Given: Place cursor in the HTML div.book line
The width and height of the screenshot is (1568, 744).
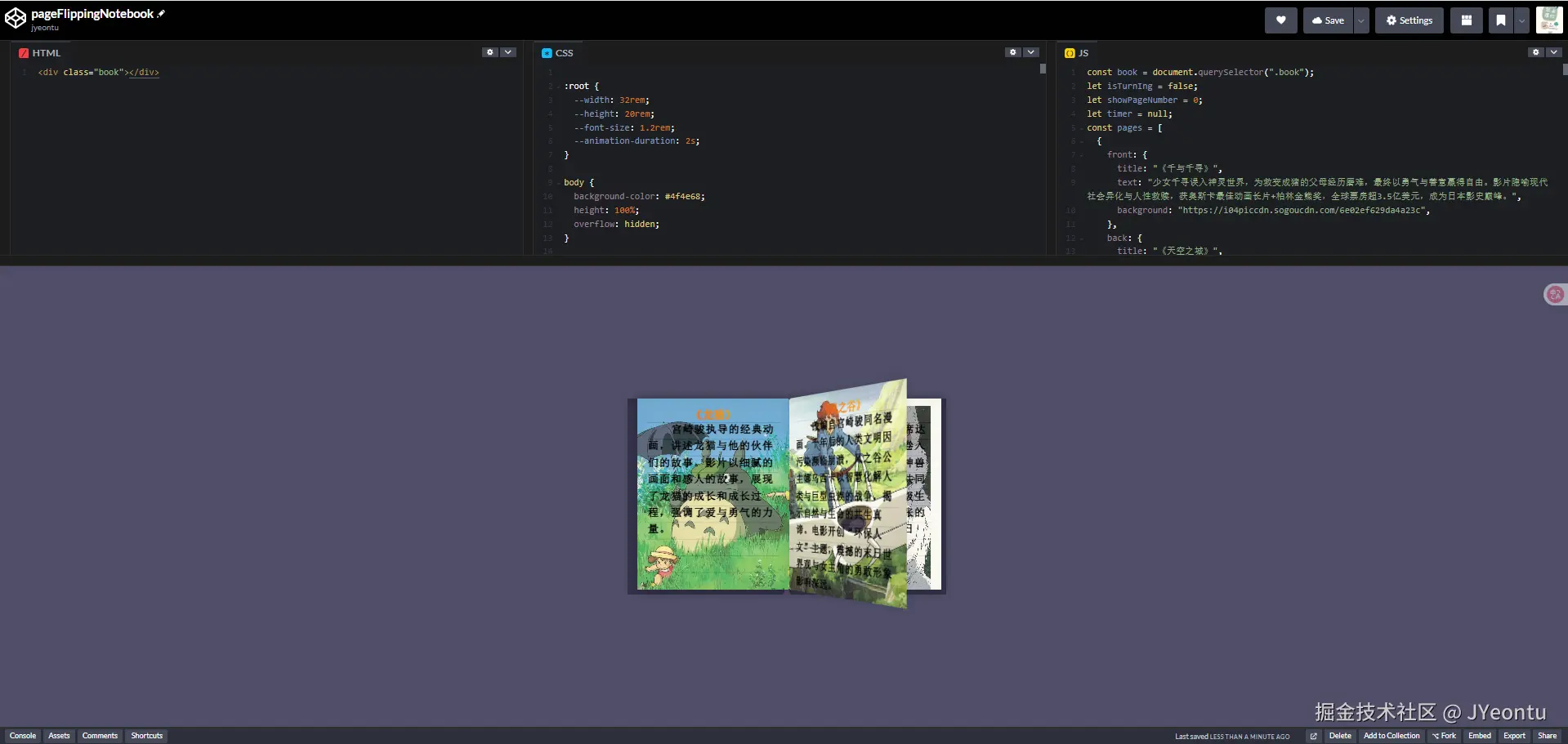Looking at the screenshot, I should tap(99, 73).
